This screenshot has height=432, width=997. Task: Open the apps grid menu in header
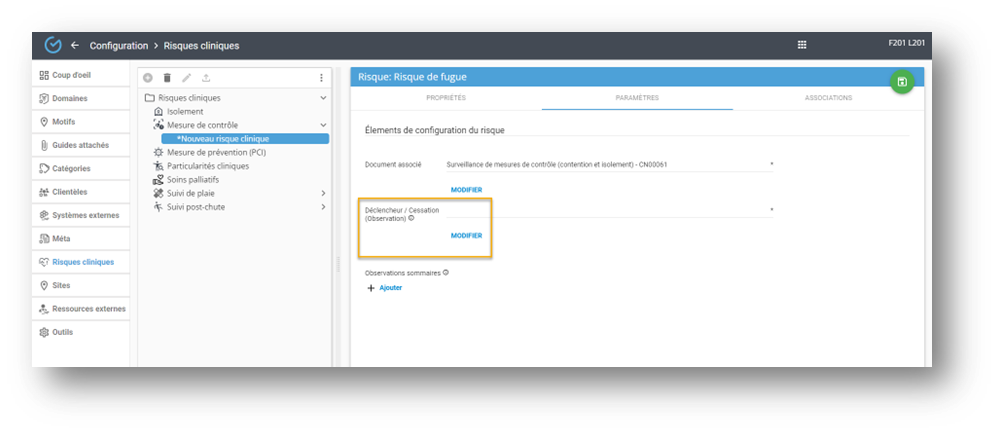pos(801,45)
